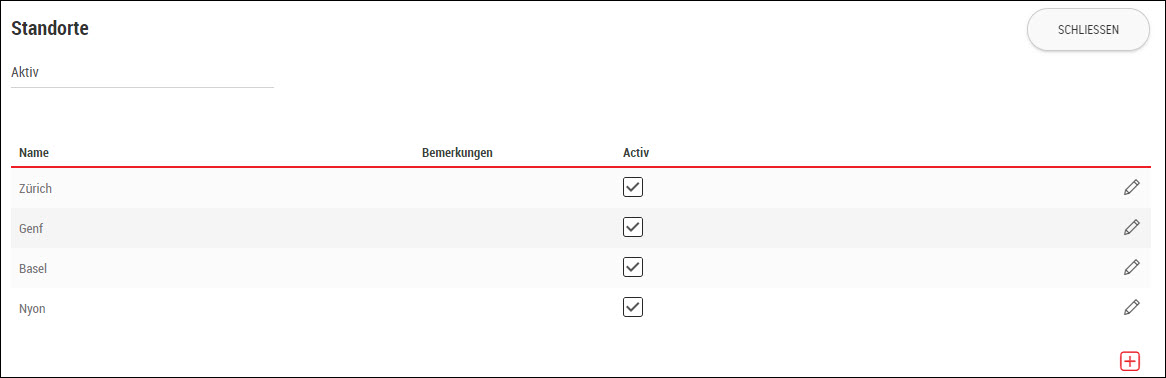
Task: Sort by the Name column header
Action: [x=34, y=153]
